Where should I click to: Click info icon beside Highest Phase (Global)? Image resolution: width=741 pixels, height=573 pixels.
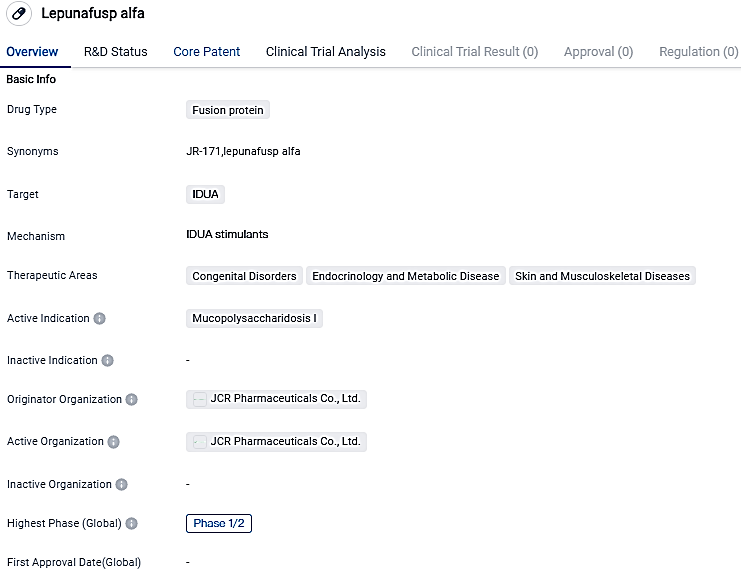pos(131,524)
